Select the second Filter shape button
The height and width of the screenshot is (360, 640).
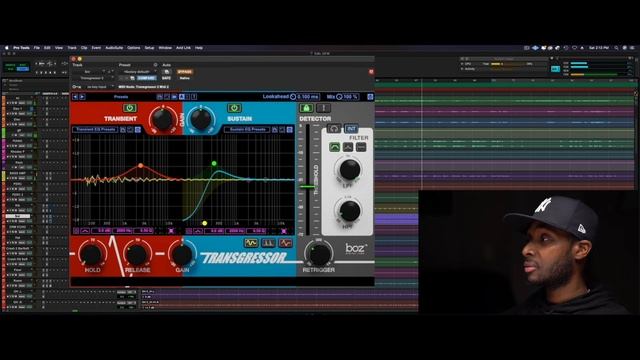(348, 147)
